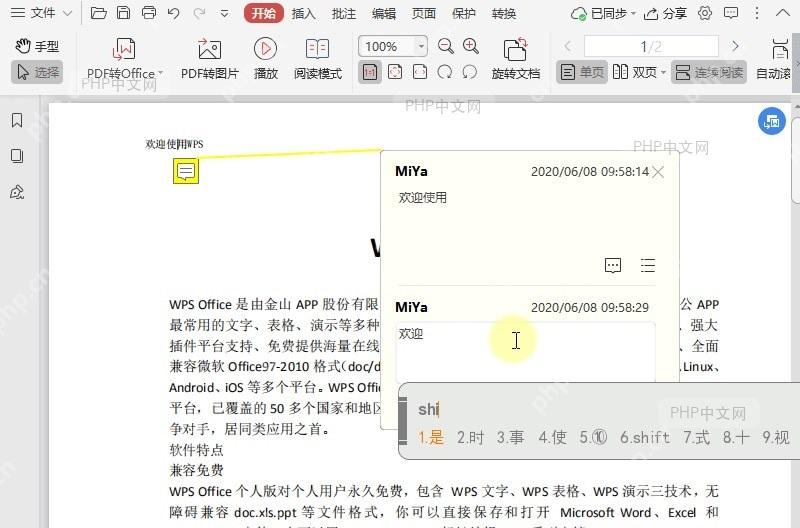
Task: Click PDF转图片 button
Action: tap(209, 59)
